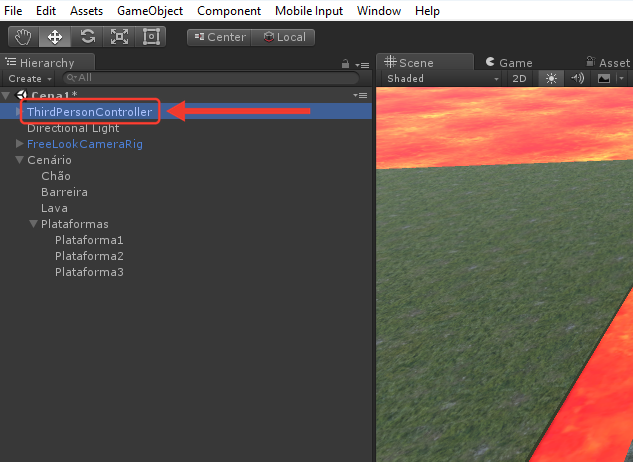Select FreeLookCameraRig in the Hierarchy
The height and width of the screenshot is (462, 633).
[85, 144]
